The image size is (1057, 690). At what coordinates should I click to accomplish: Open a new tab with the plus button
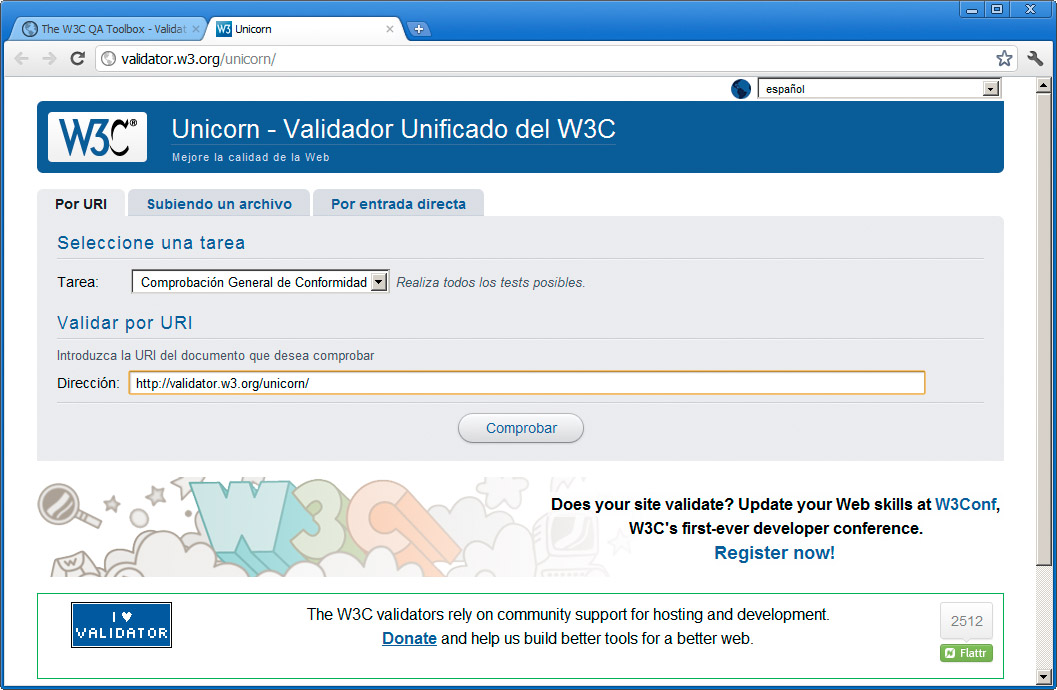point(419,29)
